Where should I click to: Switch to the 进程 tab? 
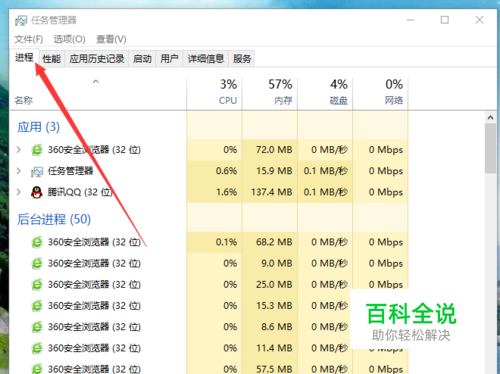[x=24, y=58]
